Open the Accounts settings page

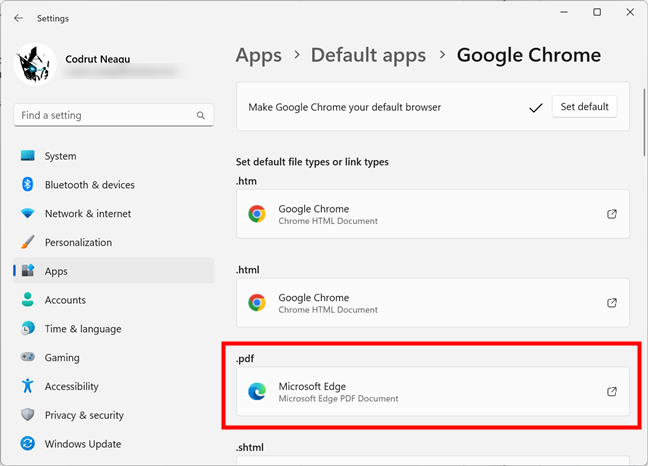pyautogui.click(x=65, y=300)
